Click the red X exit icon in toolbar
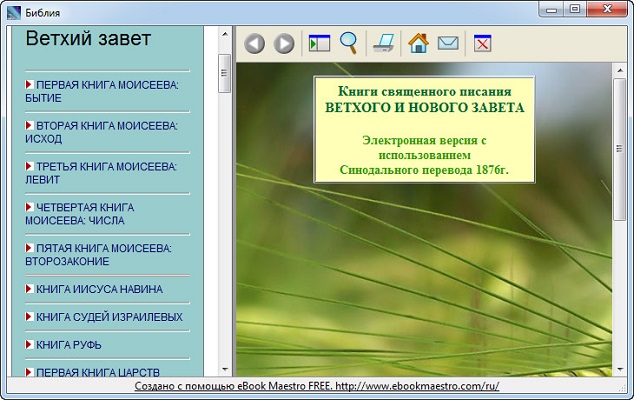The width and height of the screenshot is (634, 400). (x=482, y=43)
